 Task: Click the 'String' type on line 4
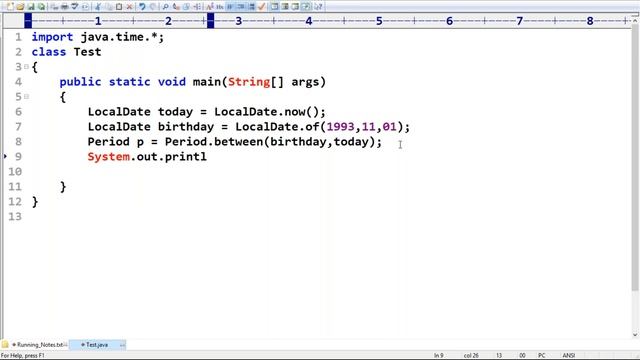249,82
